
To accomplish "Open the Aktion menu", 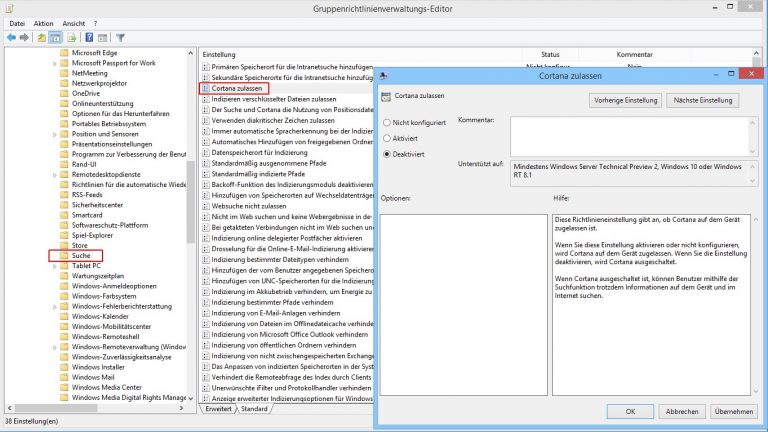I will pyautogui.click(x=43, y=24).
